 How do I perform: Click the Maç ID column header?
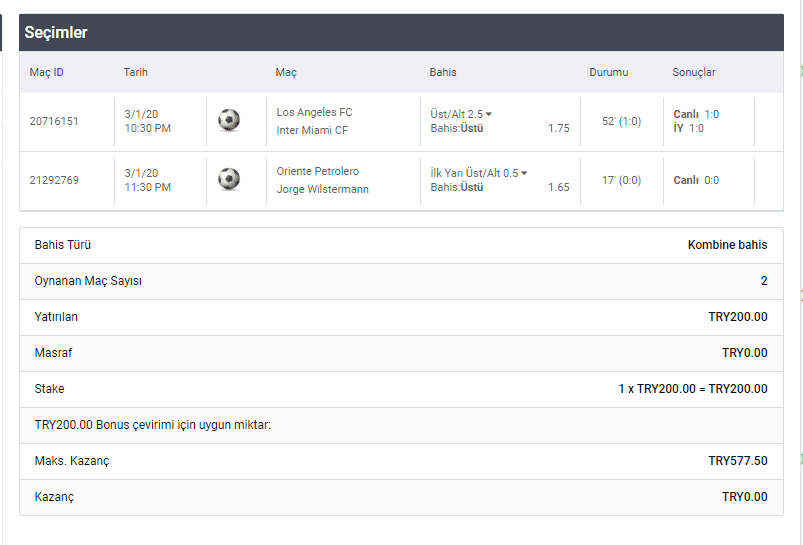point(47,72)
